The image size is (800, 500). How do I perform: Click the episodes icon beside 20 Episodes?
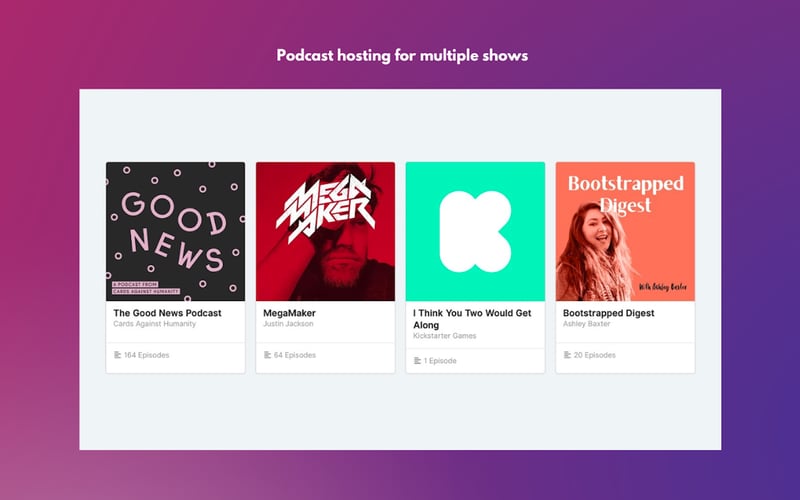point(567,355)
